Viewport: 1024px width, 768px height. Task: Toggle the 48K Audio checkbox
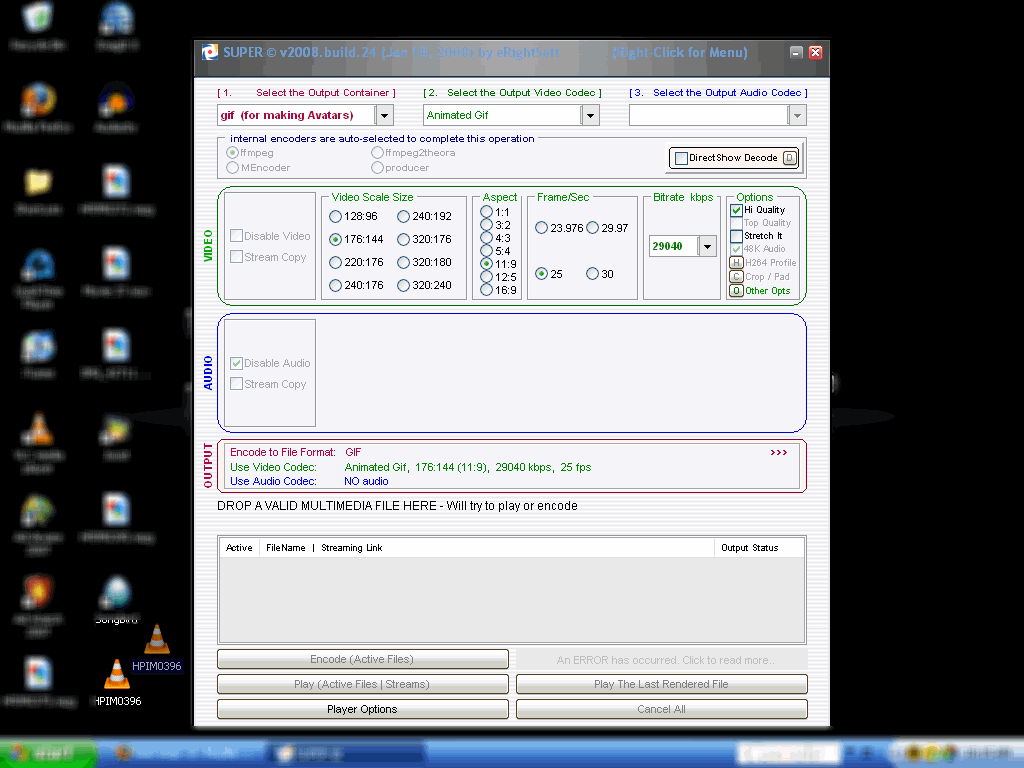coord(736,249)
